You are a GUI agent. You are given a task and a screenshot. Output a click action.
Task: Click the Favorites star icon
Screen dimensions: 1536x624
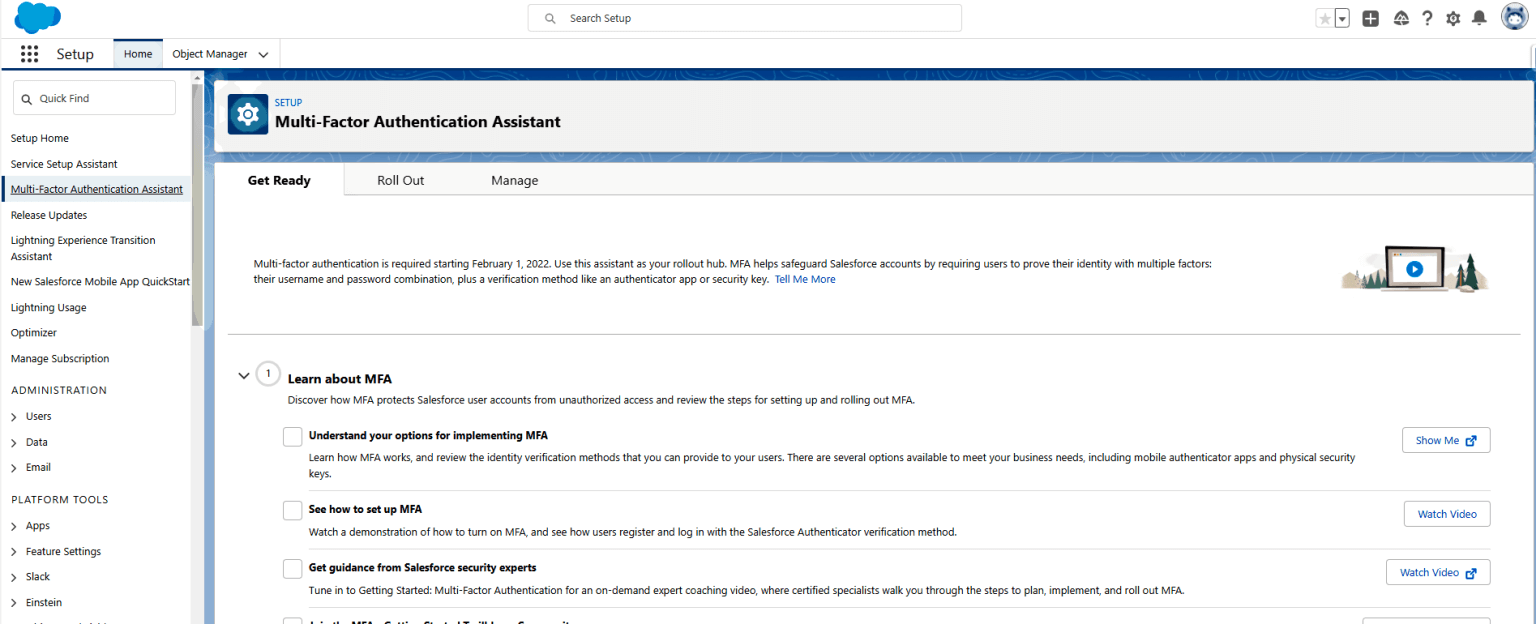click(x=1325, y=18)
